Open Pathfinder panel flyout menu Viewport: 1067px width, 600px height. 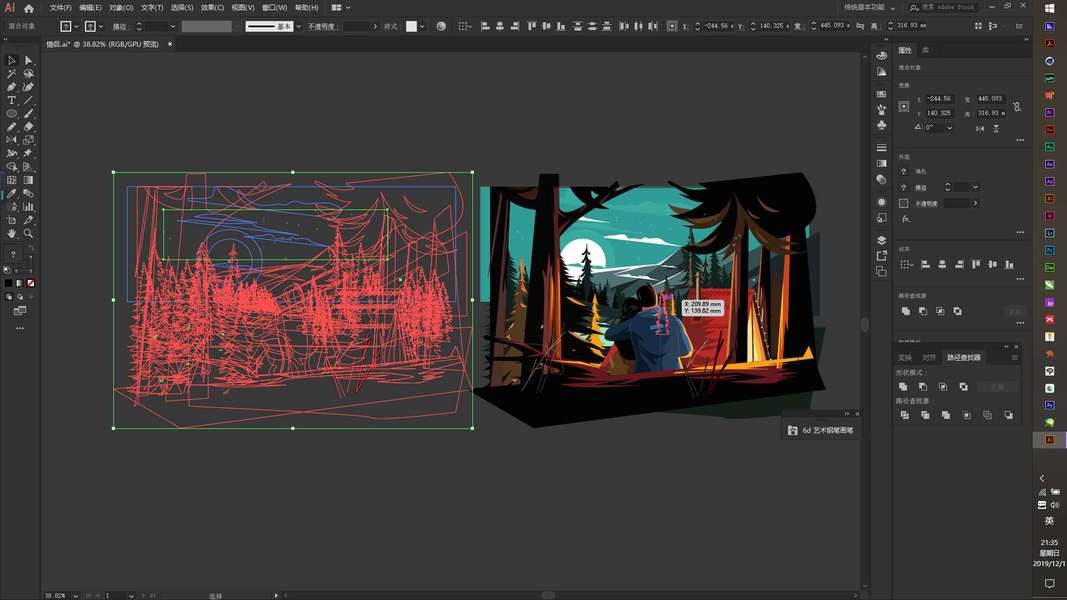point(1014,358)
